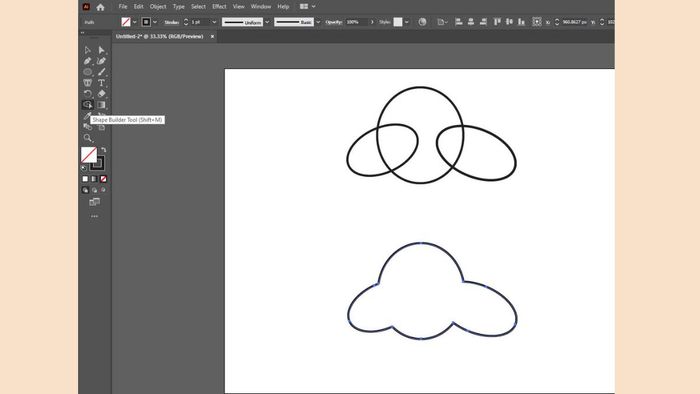The image size is (700, 394).
Task: Select the Ellipse tool
Action: [x=88, y=72]
